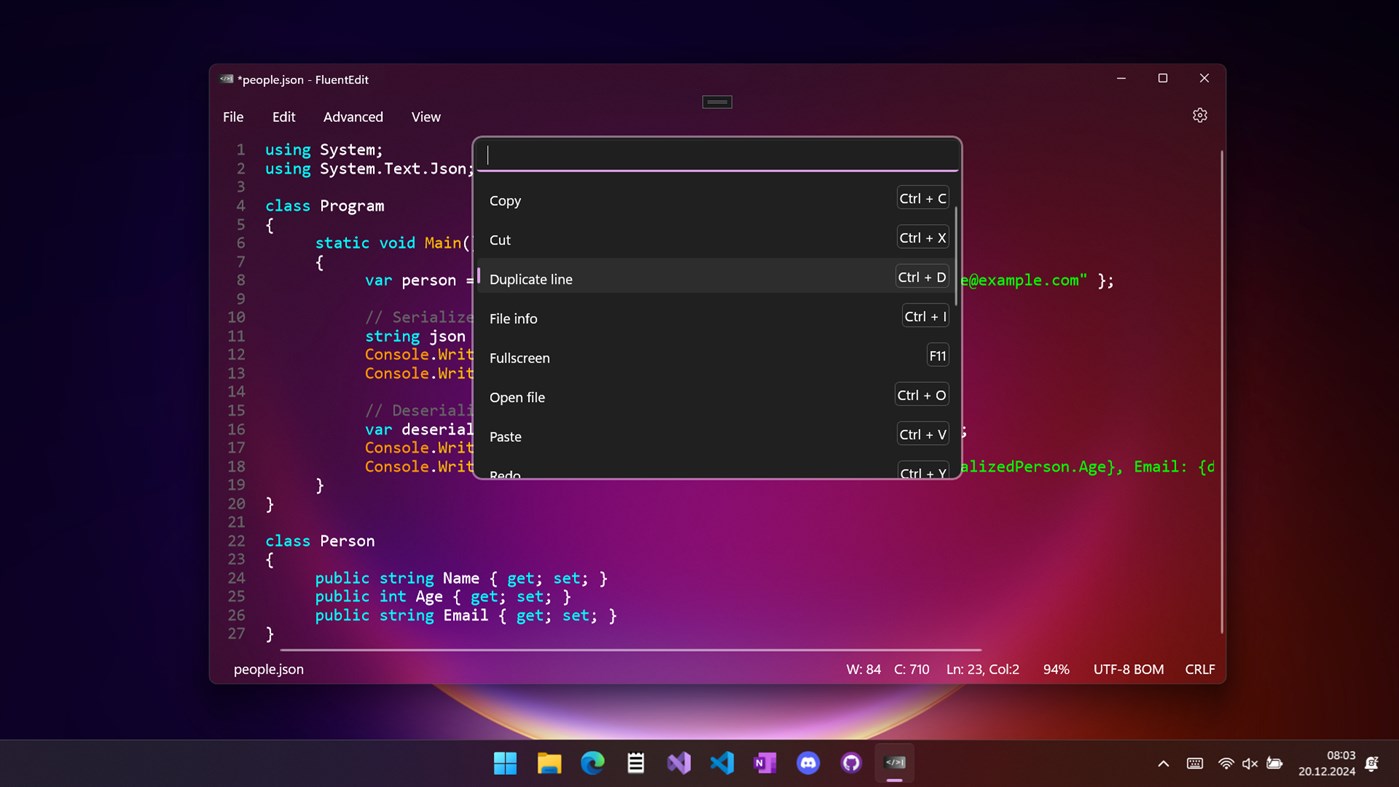Open Discord from the taskbar
Image resolution: width=1399 pixels, height=787 pixels.
pyautogui.click(x=808, y=763)
